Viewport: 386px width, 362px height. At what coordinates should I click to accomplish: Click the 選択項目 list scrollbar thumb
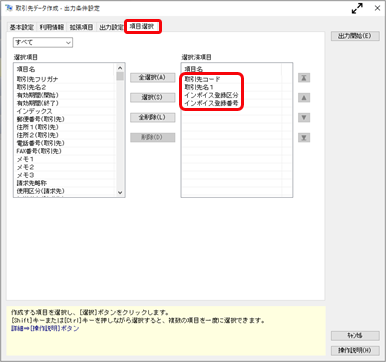[x=120, y=76]
